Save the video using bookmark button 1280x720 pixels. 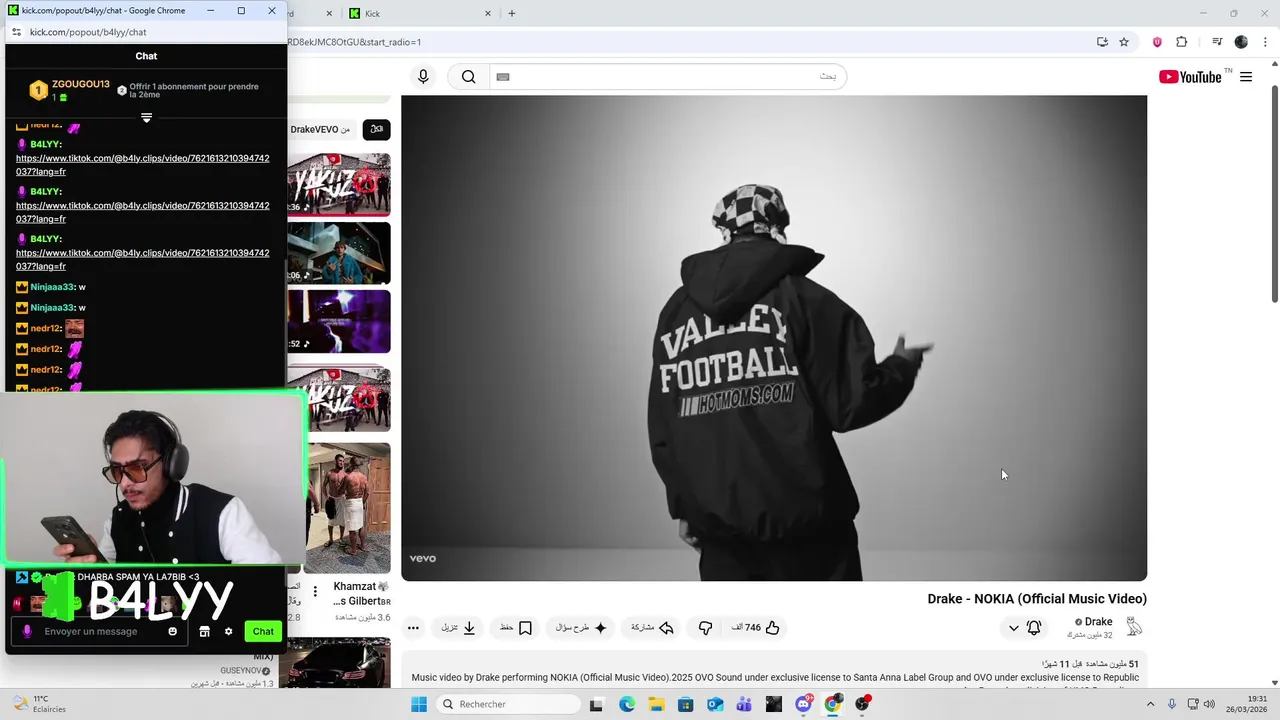(x=516, y=628)
